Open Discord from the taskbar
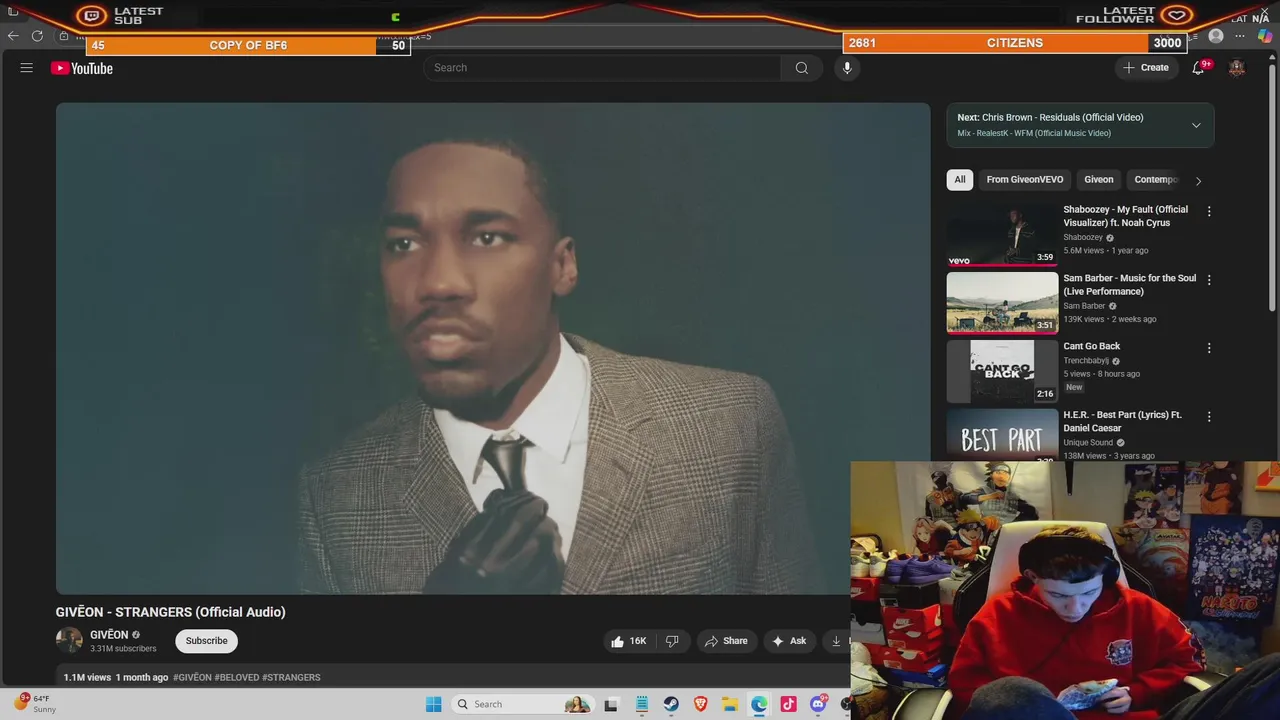The height and width of the screenshot is (720, 1280). coord(818,704)
